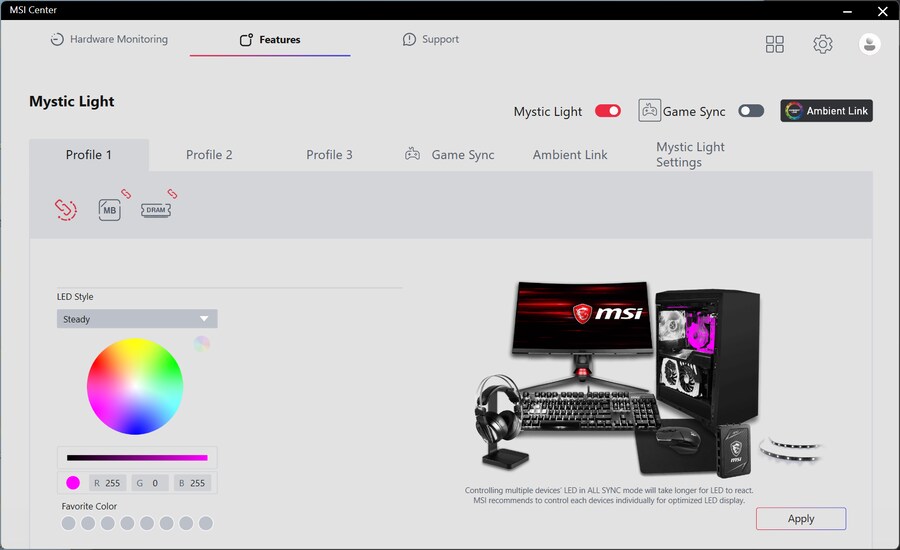Open the Mystic Light Settings tab

pos(690,155)
